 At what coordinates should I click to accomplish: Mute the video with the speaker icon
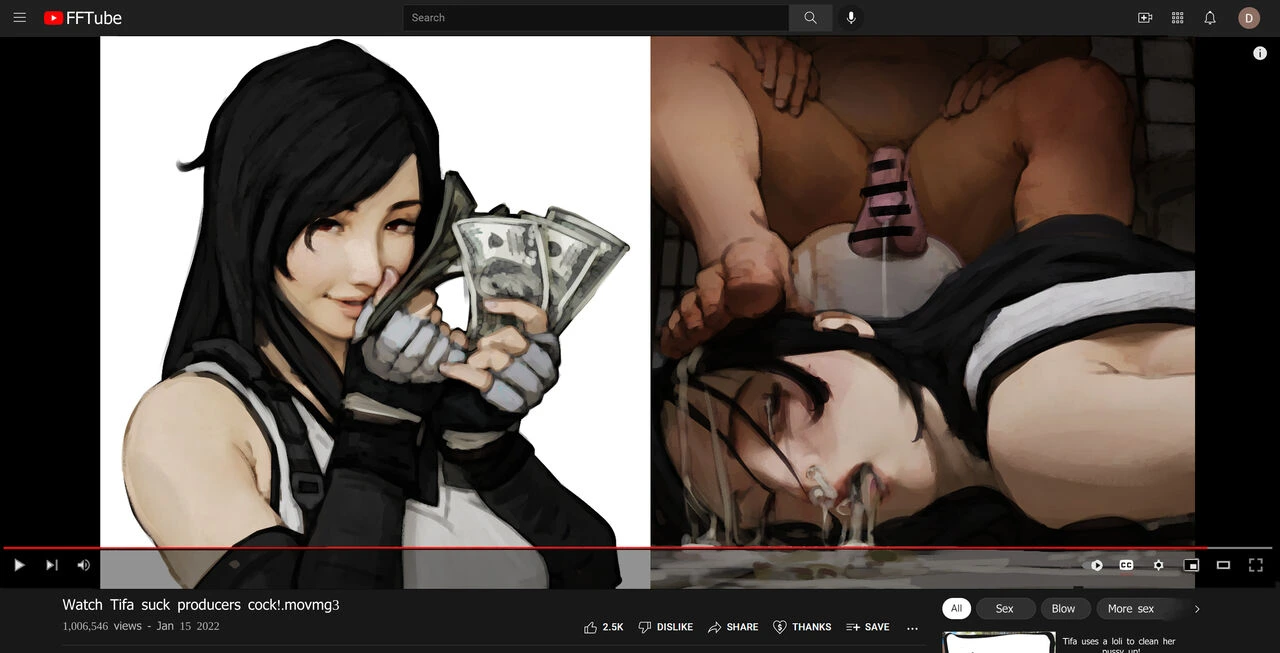tap(83, 565)
